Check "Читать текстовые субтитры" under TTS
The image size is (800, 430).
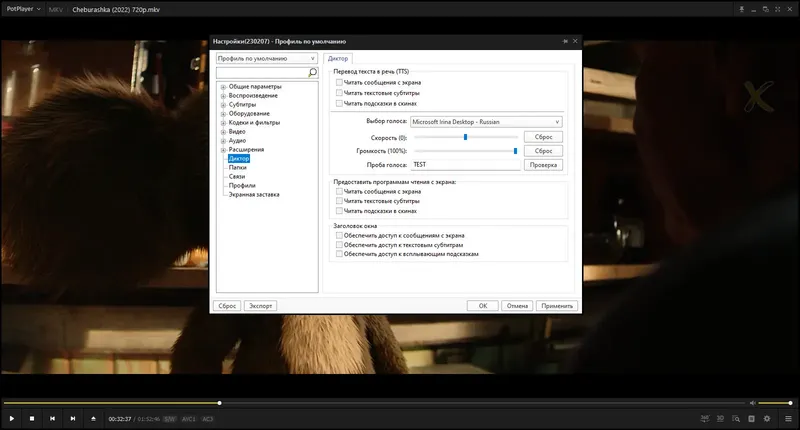(340, 92)
